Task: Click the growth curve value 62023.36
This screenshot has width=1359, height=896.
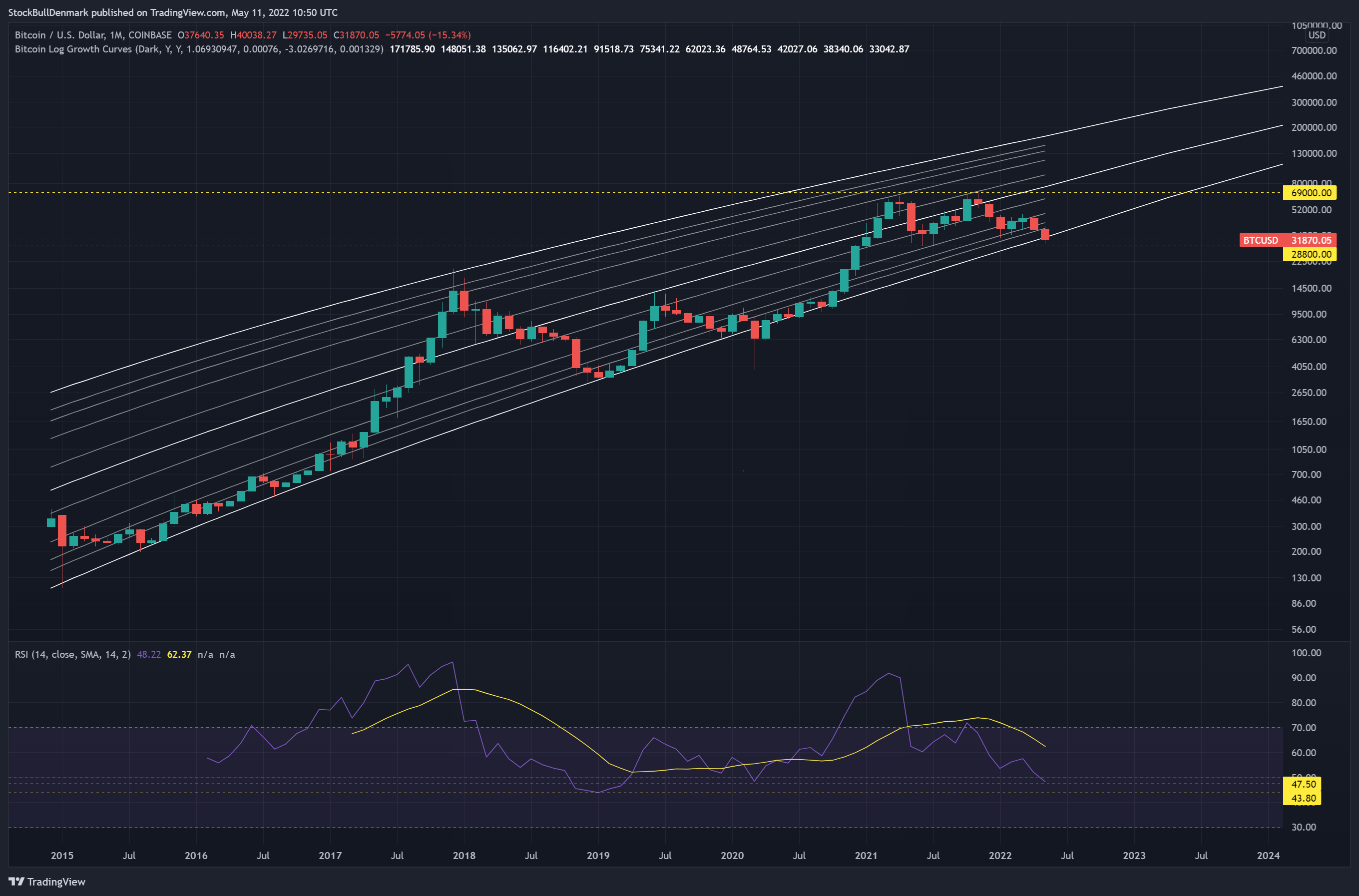Action: [x=705, y=49]
